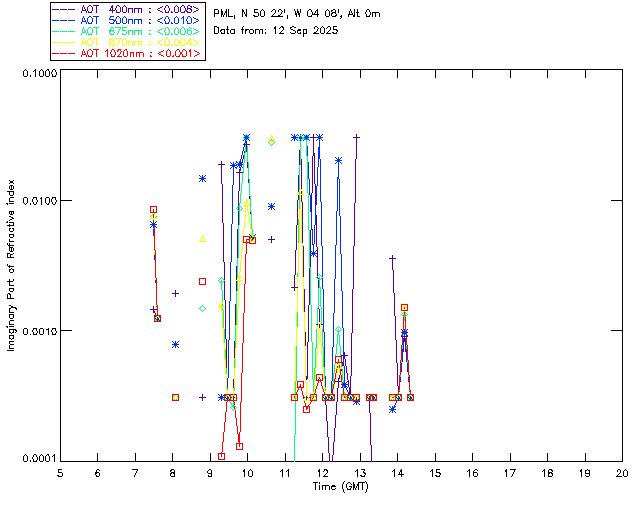Click the 17 tick on time axis

click(509, 472)
